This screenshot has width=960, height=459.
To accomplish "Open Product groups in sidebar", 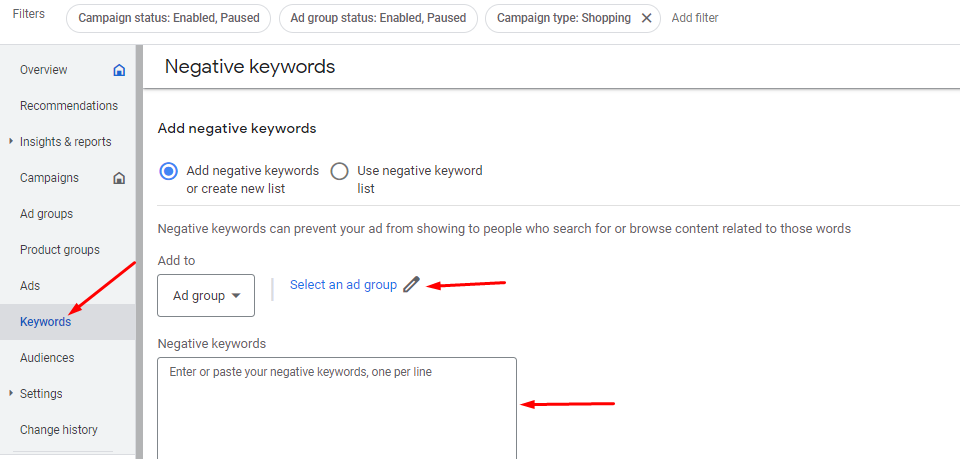I will pyautogui.click(x=59, y=250).
